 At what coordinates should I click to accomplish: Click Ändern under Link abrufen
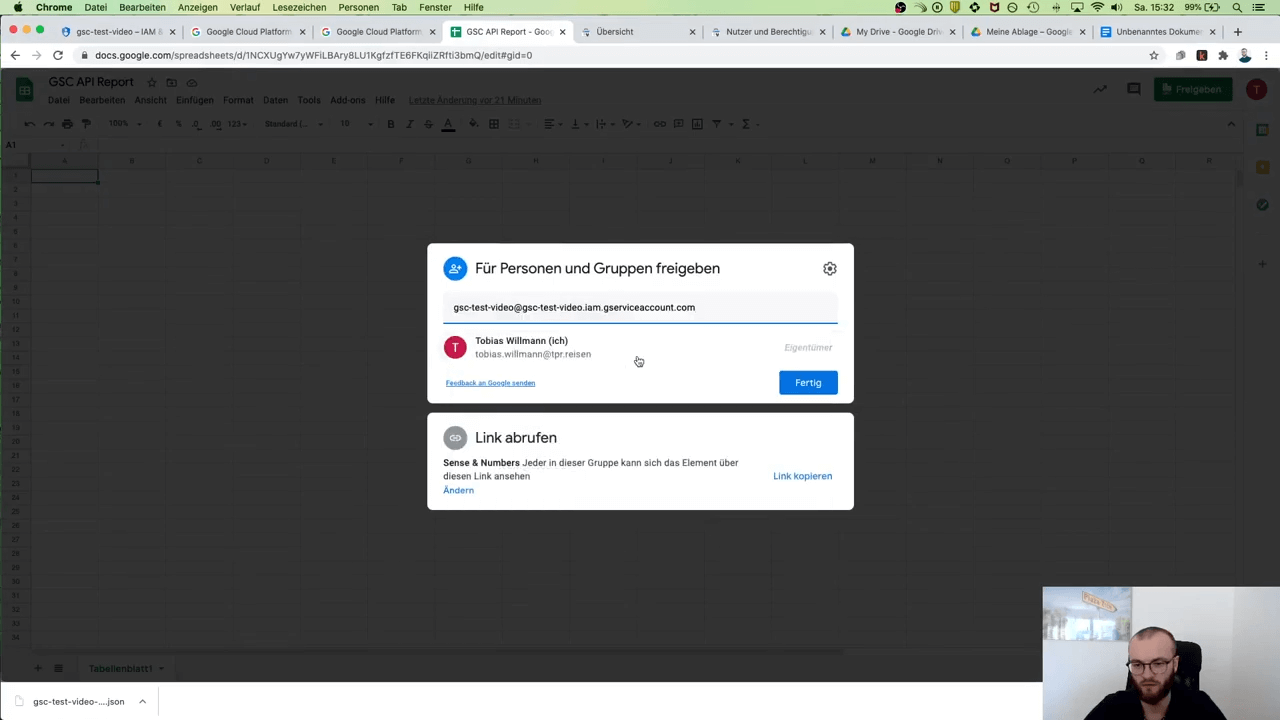point(458,490)
